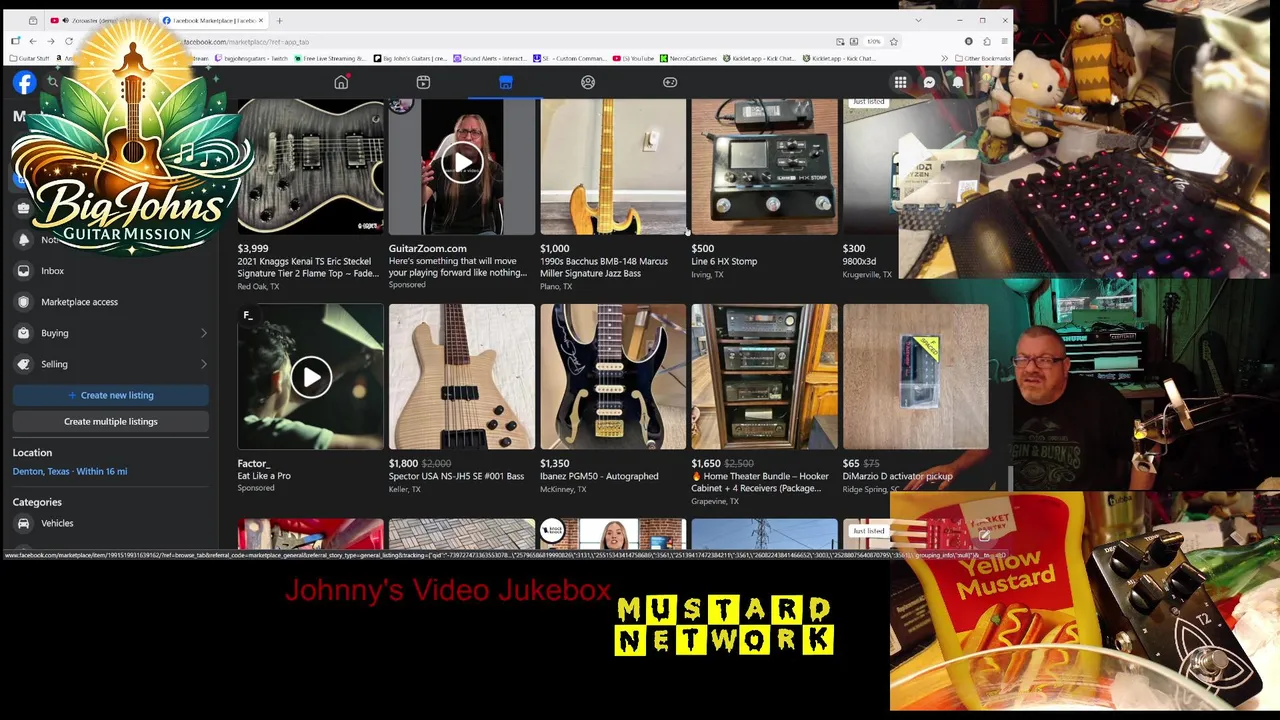
Task: Open the Guitar Stuff bookmarks folder
Action: [30, 58]
